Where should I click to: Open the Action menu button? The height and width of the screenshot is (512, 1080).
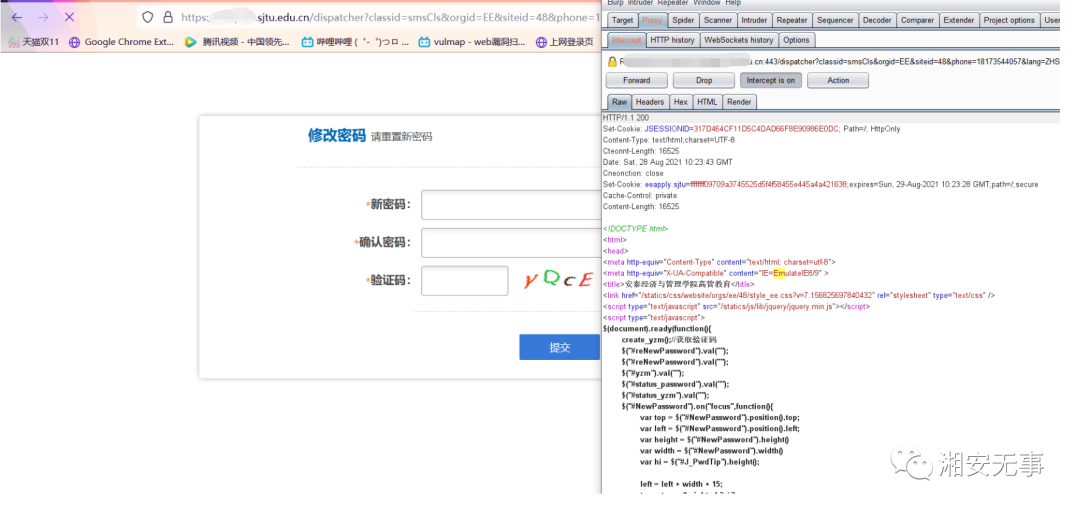coord(838,81)
